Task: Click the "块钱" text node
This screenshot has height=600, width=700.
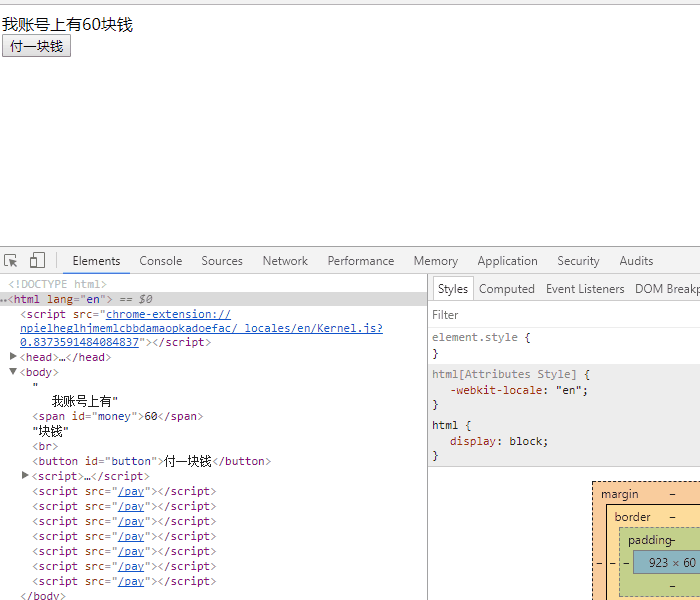Action: pyautogui.click(x=50, y=431)
